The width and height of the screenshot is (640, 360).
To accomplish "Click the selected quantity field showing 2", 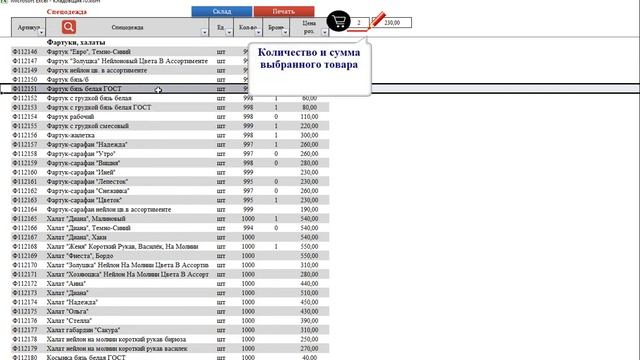I will (x=359, y=22).
